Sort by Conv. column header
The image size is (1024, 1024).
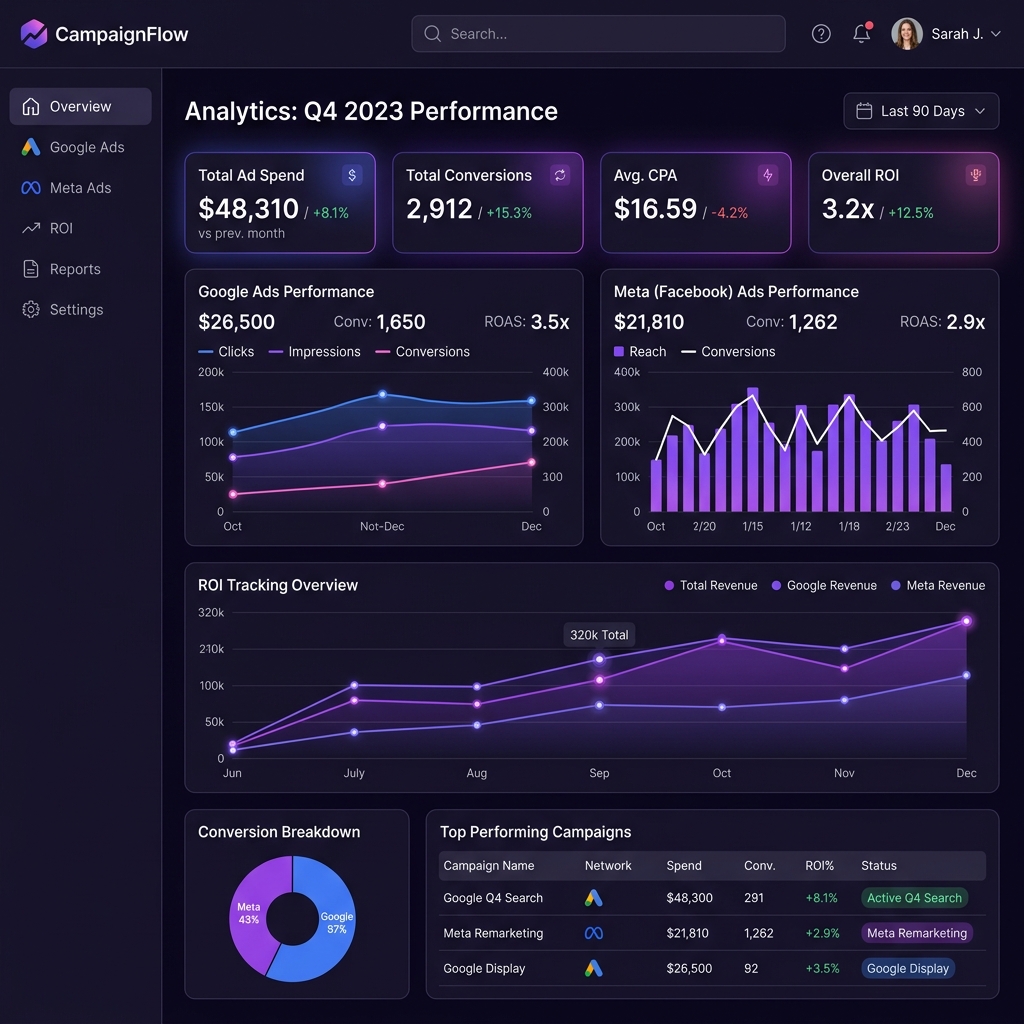760,865
